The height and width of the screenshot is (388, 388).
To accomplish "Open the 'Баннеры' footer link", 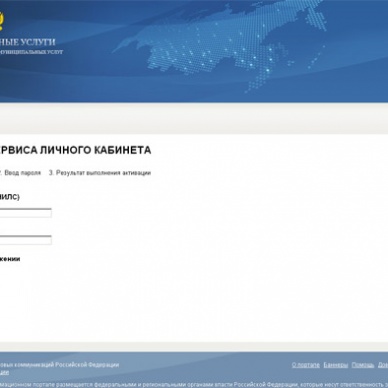I will pyautogui.click(x=336, y=365).
